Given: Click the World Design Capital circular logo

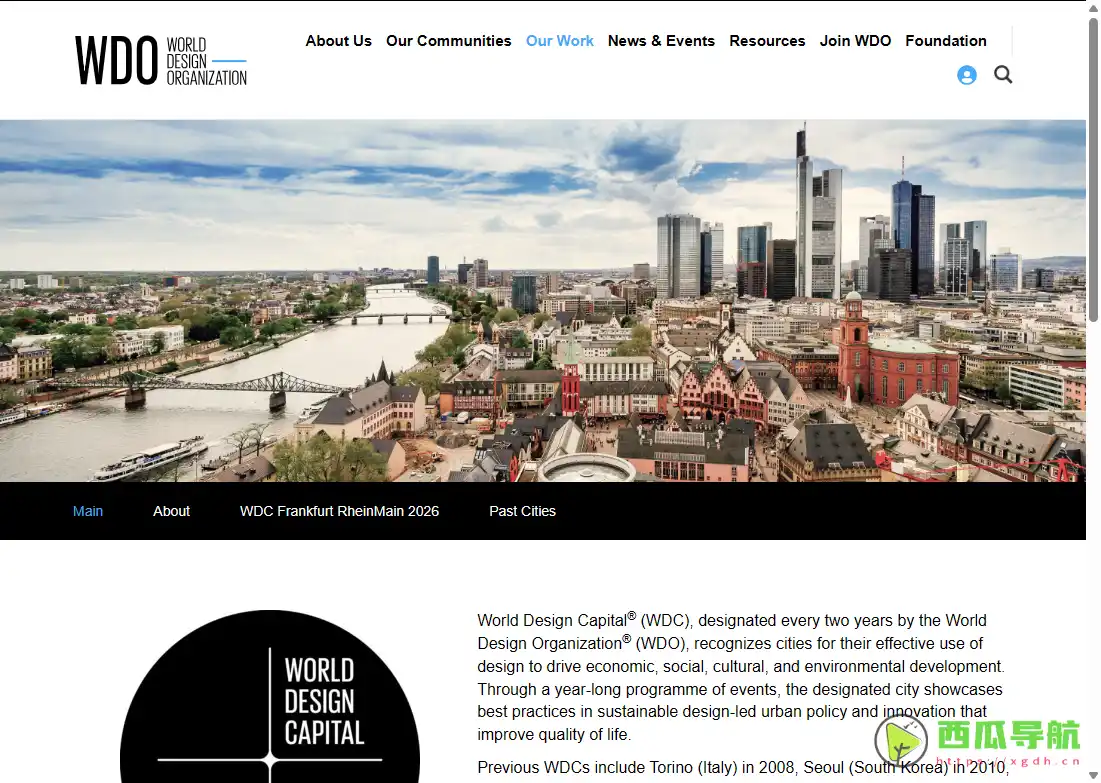Looking at the screenshot, I should (x=270, y=700).
